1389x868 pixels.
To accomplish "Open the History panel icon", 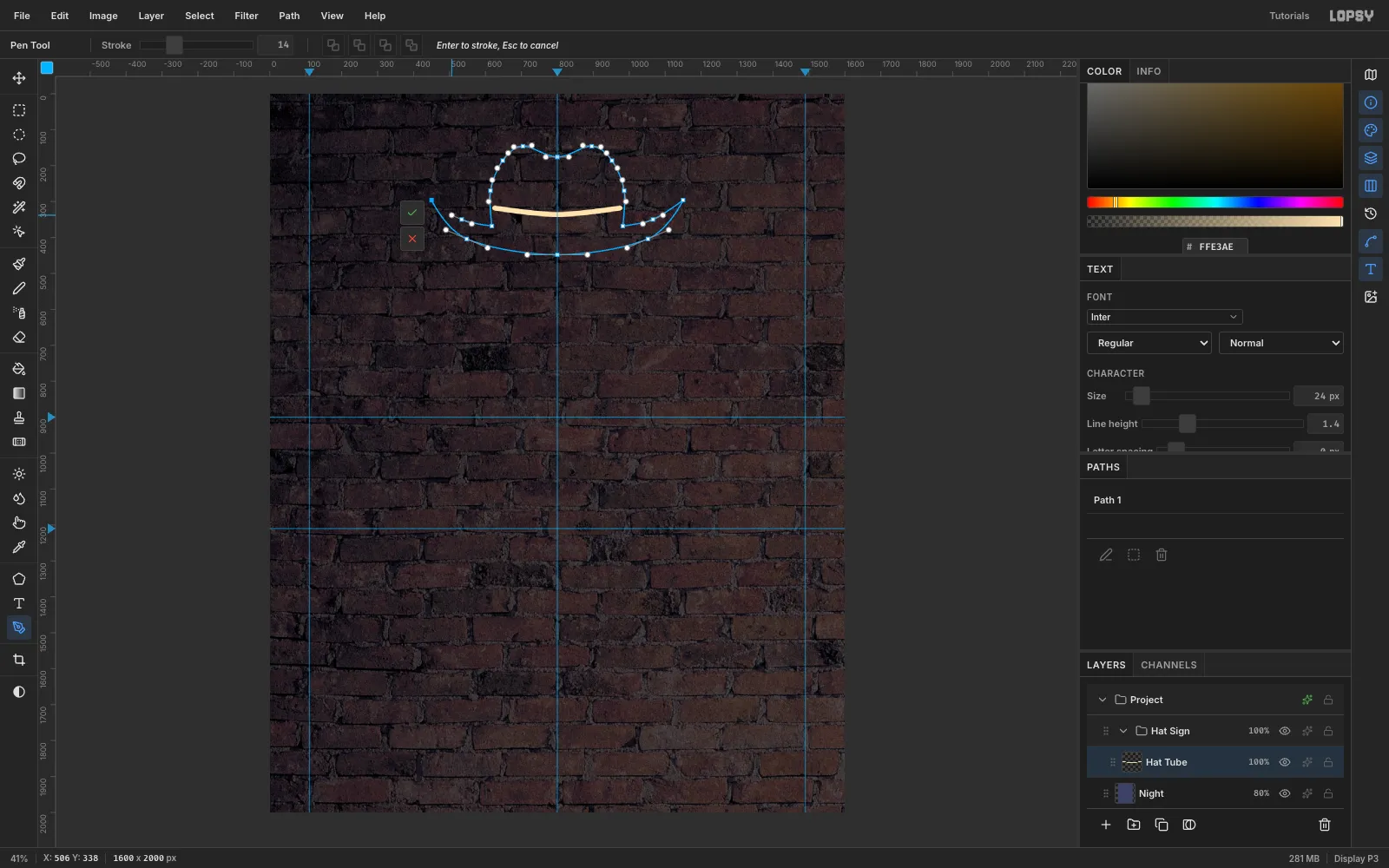I will click(1371, 214).
